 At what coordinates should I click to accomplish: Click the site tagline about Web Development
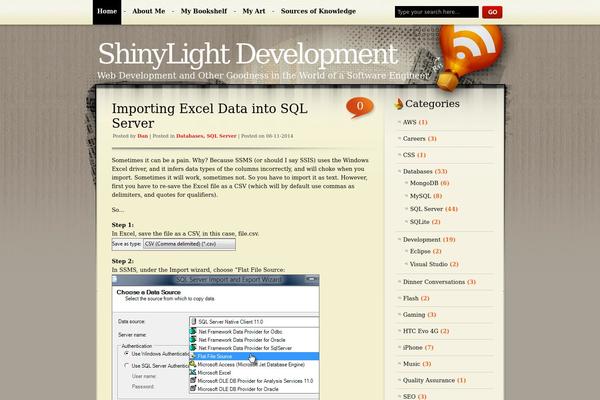coord(263,76)
